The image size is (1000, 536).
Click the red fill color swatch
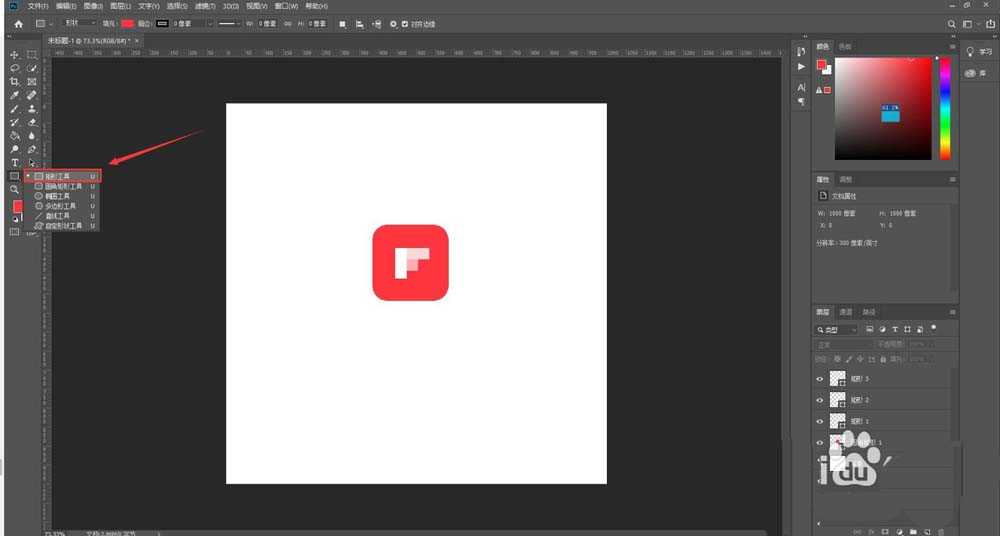click(x=127, y=23)
